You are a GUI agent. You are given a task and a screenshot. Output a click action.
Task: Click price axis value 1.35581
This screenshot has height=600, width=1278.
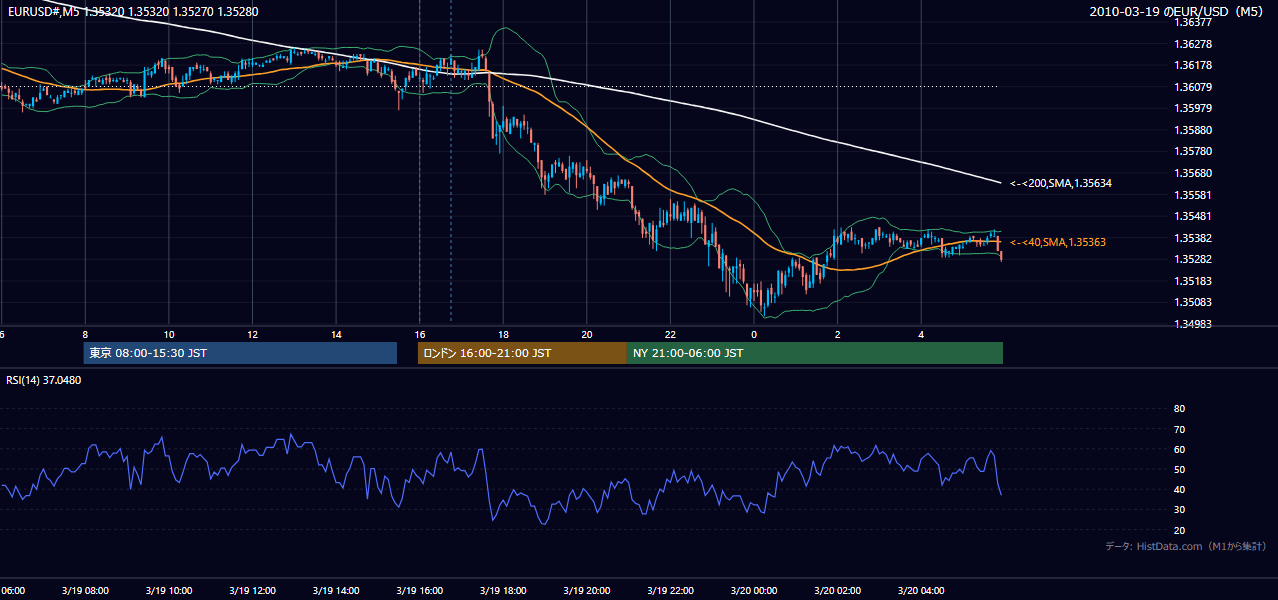(x=1195, y=195)
